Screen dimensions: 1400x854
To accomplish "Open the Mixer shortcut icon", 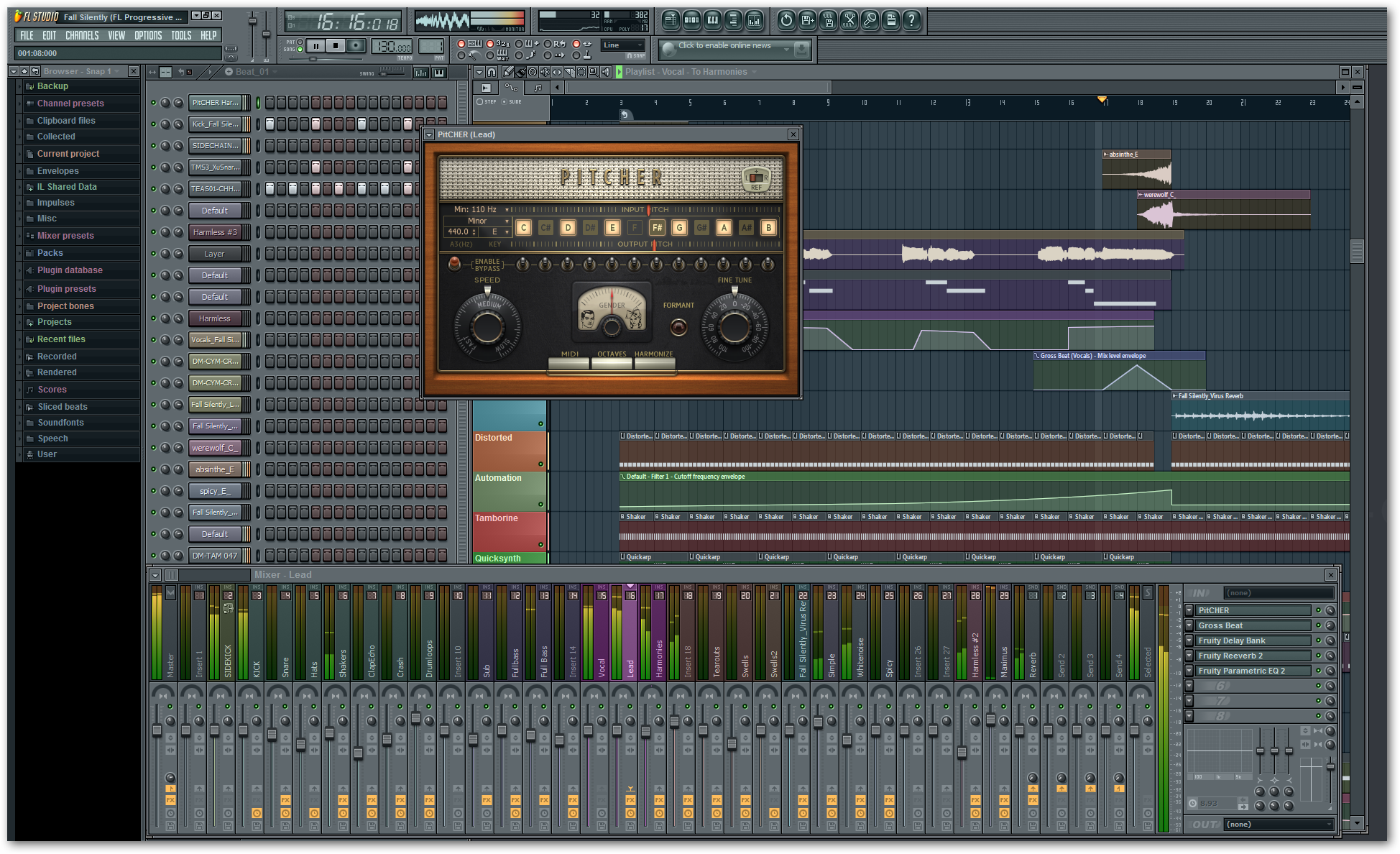I will (x=754, y=20).
